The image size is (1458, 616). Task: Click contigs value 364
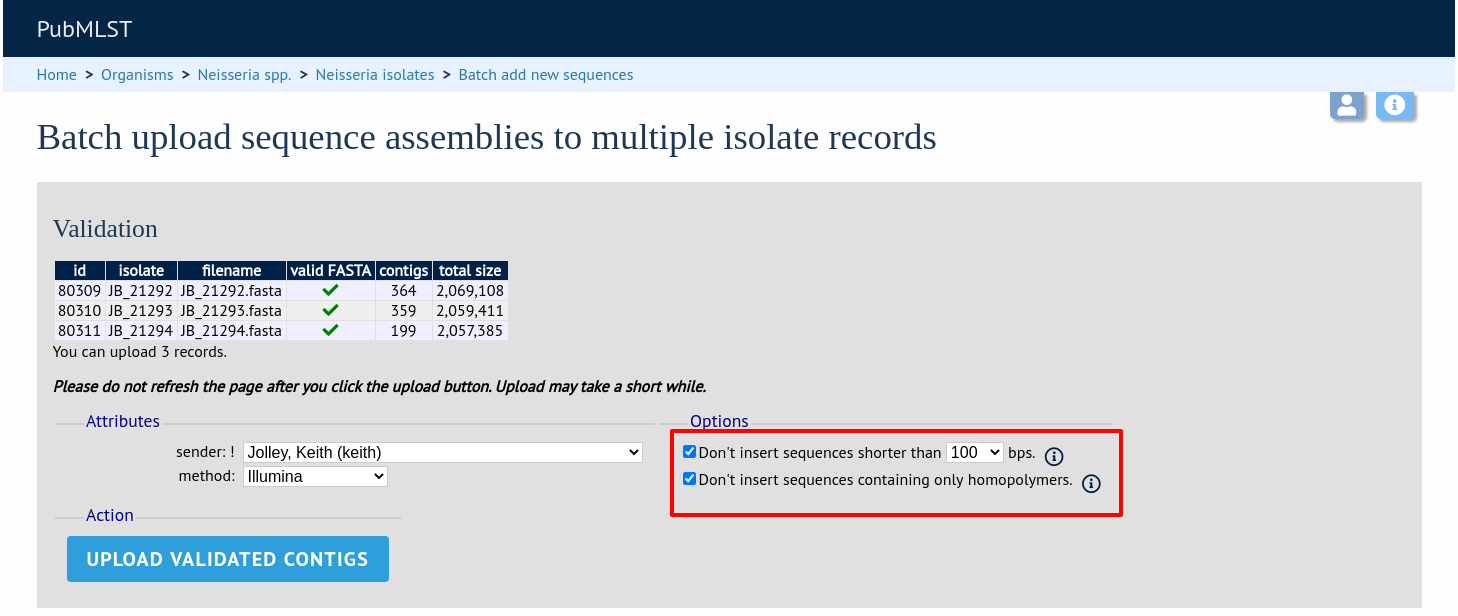click(404, 290)
